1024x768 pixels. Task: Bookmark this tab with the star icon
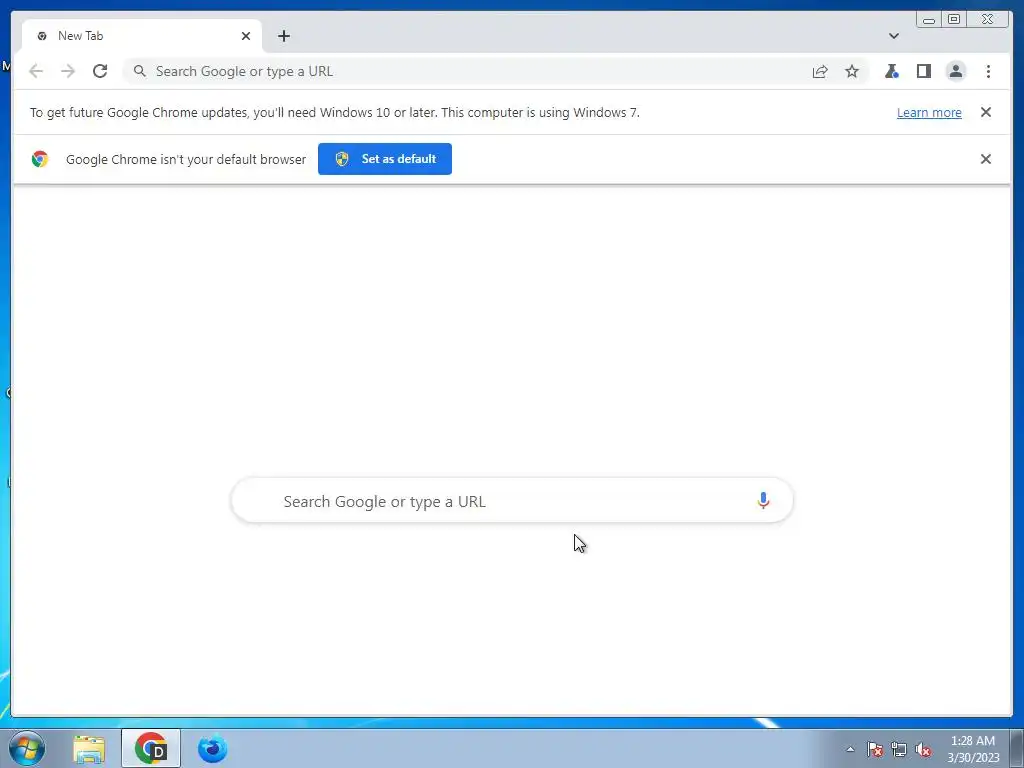(x=852, y=71)
